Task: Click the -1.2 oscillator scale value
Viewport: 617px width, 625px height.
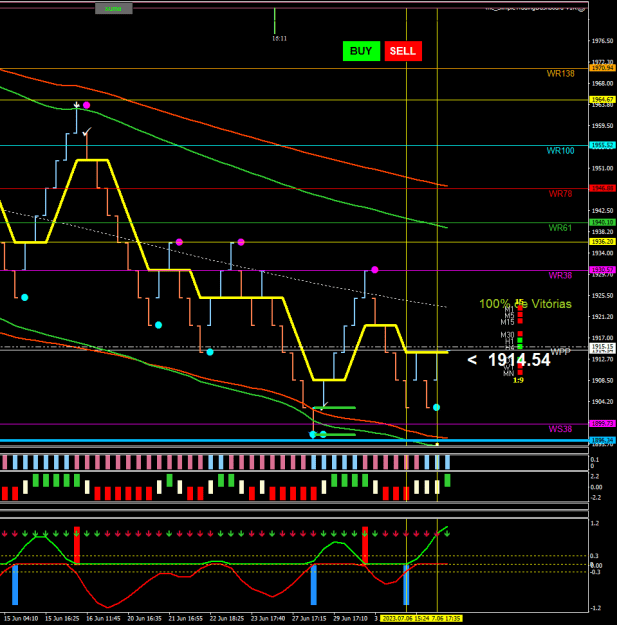Action: pos(595,608)
